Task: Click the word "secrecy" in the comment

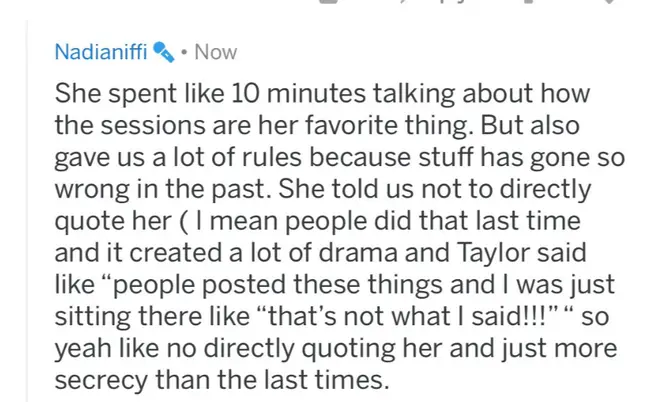Action: [x=101, y=381]
